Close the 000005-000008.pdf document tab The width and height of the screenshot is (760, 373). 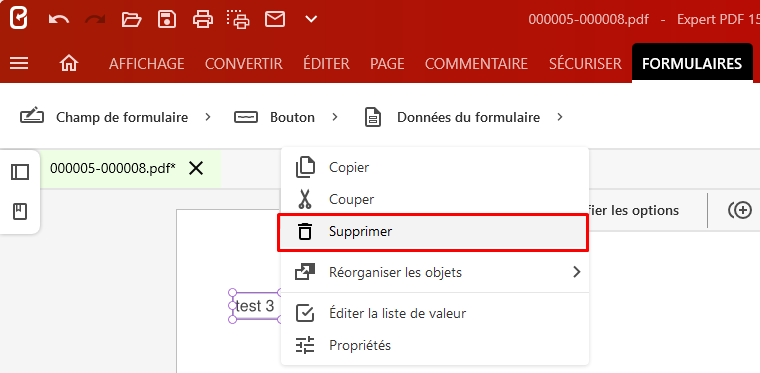pyautogui.click(x=196, y=169)
